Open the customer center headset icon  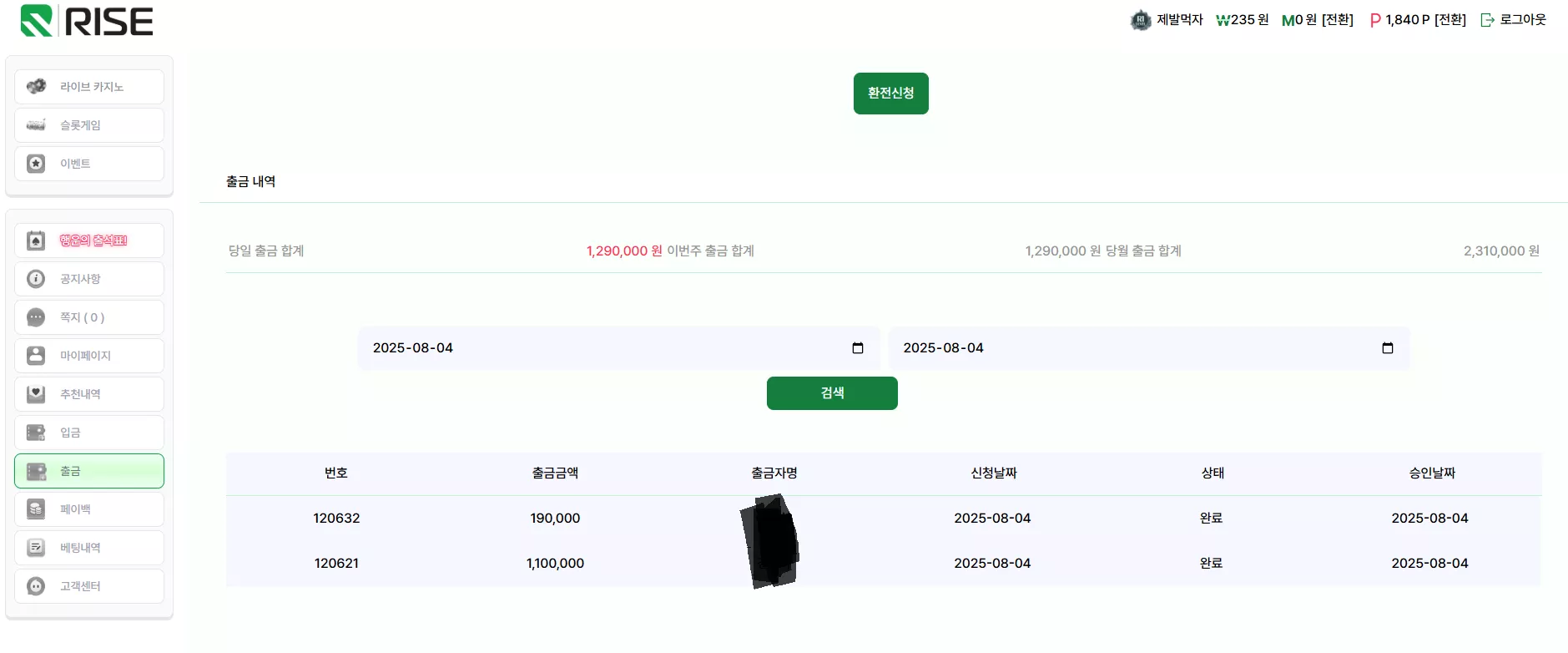tap(36, 586)
